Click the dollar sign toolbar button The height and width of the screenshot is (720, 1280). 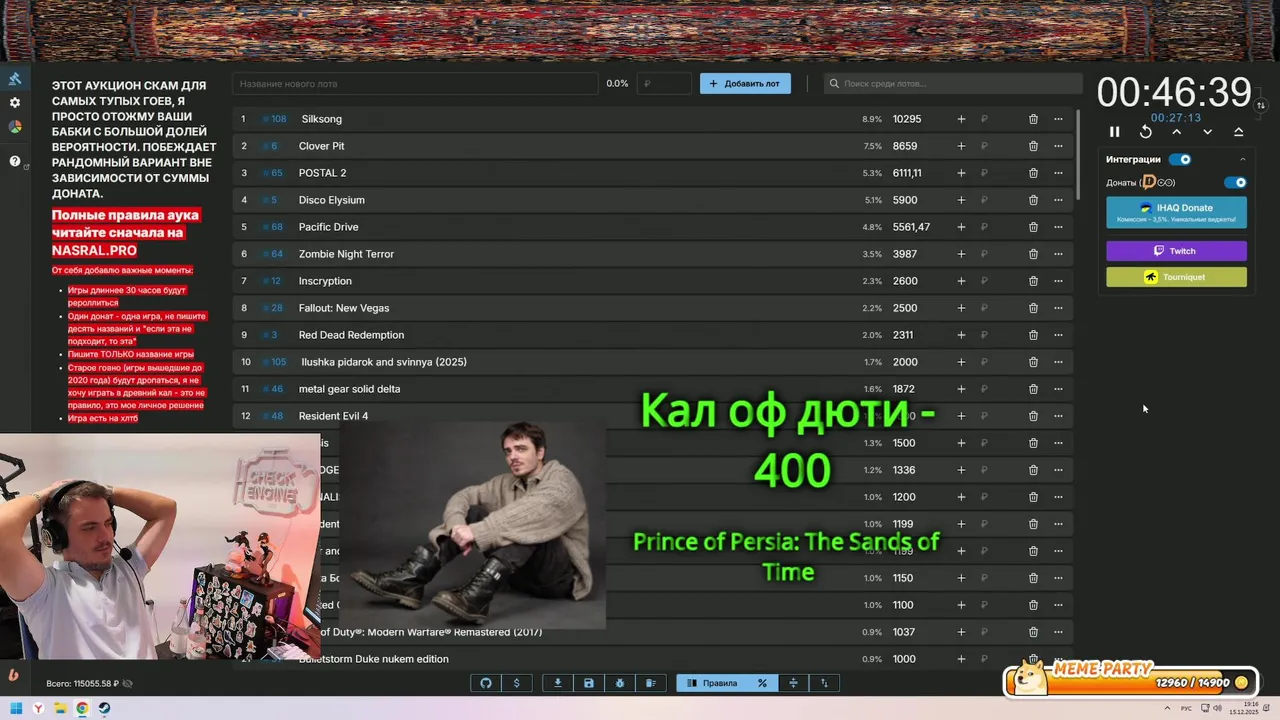pyautogui.click(x=516, y=683)
